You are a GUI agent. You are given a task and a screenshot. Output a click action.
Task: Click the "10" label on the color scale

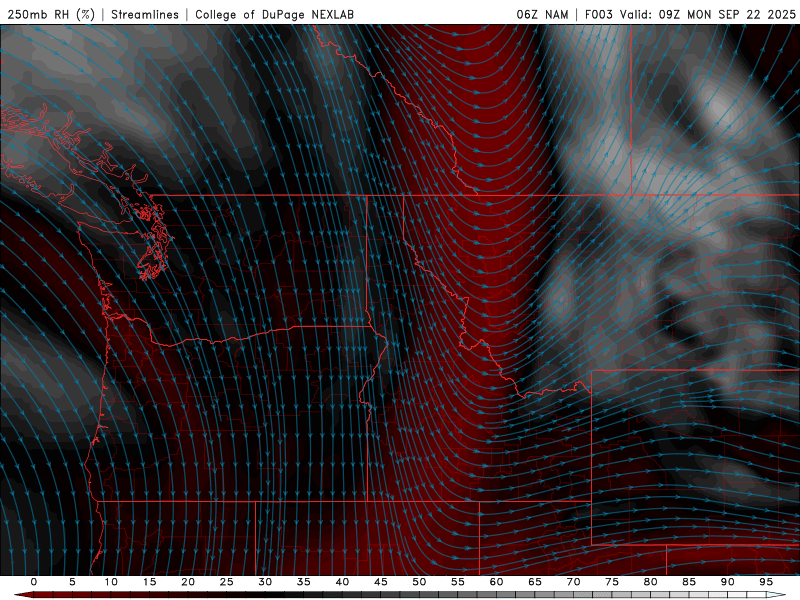click(x=111, y=582)
